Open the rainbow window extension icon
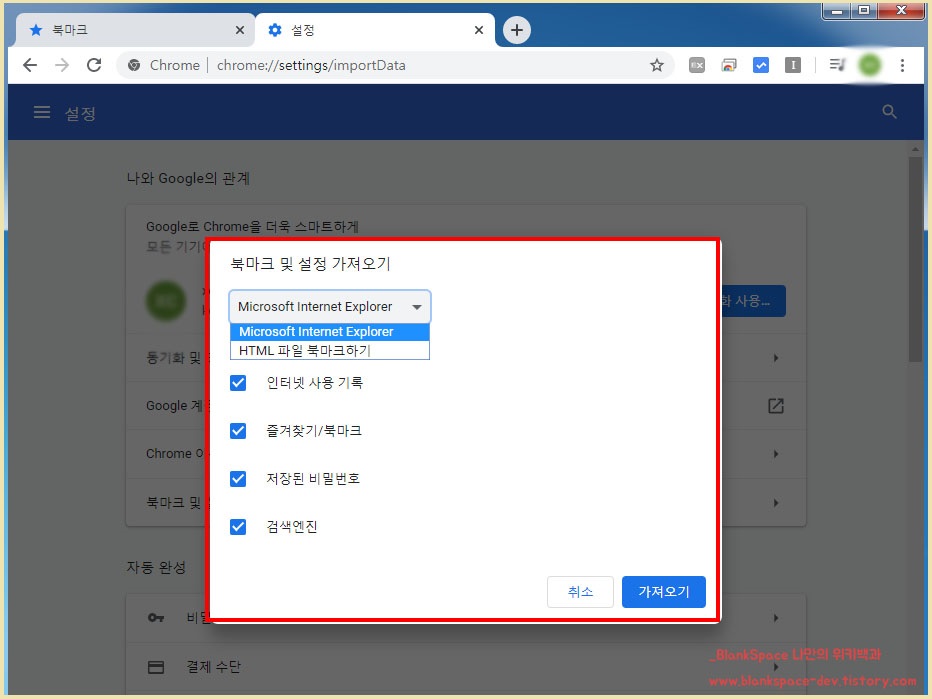Screen dimensions: 932x699 tap(729, 65)
